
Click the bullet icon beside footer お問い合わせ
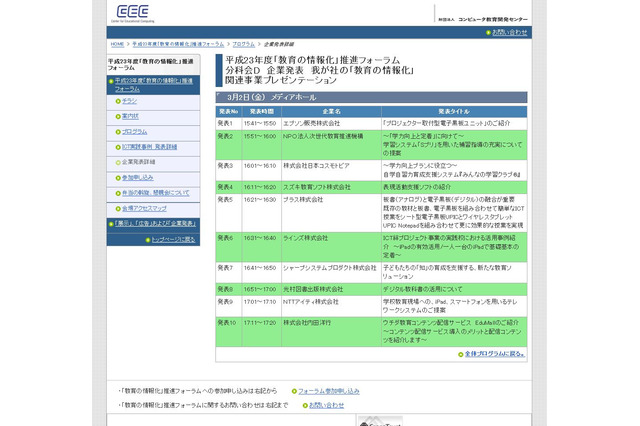[305, 406]
